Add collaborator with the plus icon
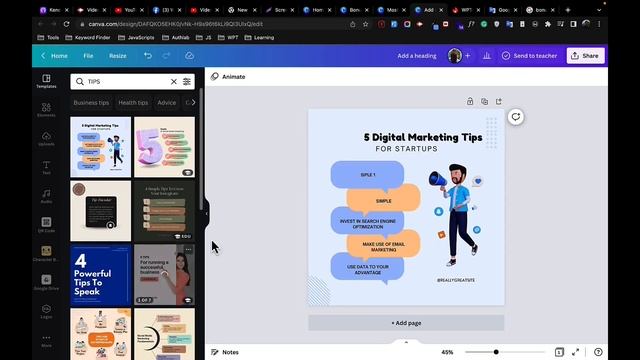Viewport: 640px width, 360px height. tap(468, 56)
